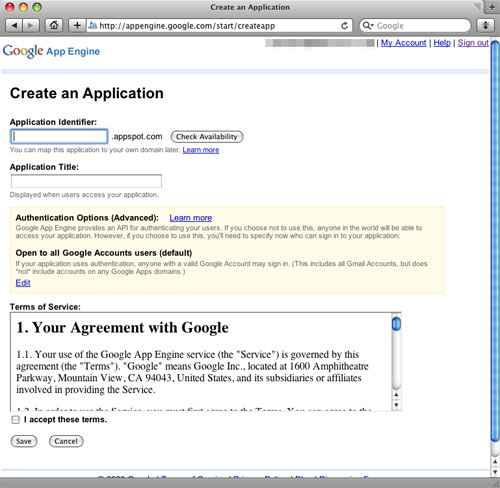Click the Your Agreement with Google heading

[x=122, y=327]
